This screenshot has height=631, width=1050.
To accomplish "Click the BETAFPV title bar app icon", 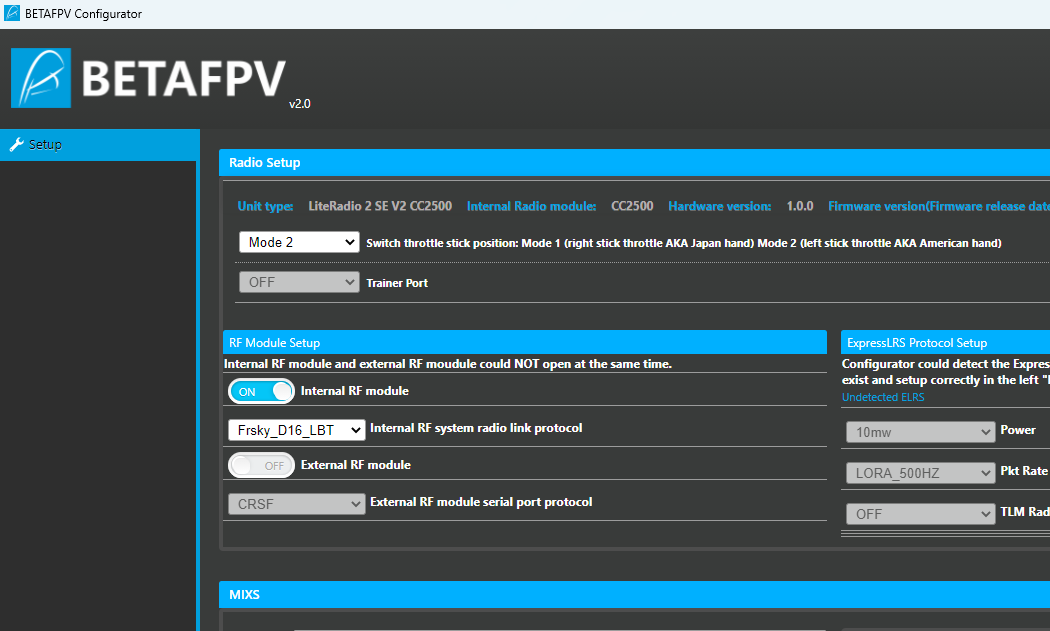I will point(12,14).
